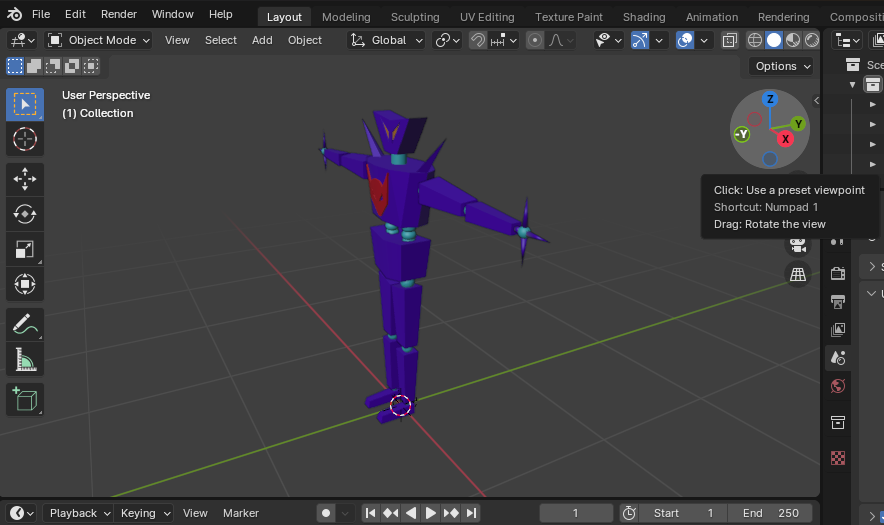Switch perspective/orthographic with the grid button
Viewport: 884px width, 525px height.
pos(798,275)
